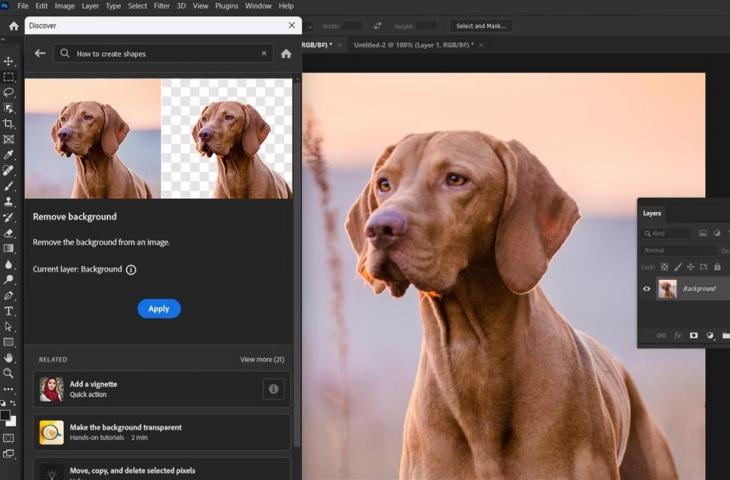Select the Horizontal Type tool

point(9,311)
